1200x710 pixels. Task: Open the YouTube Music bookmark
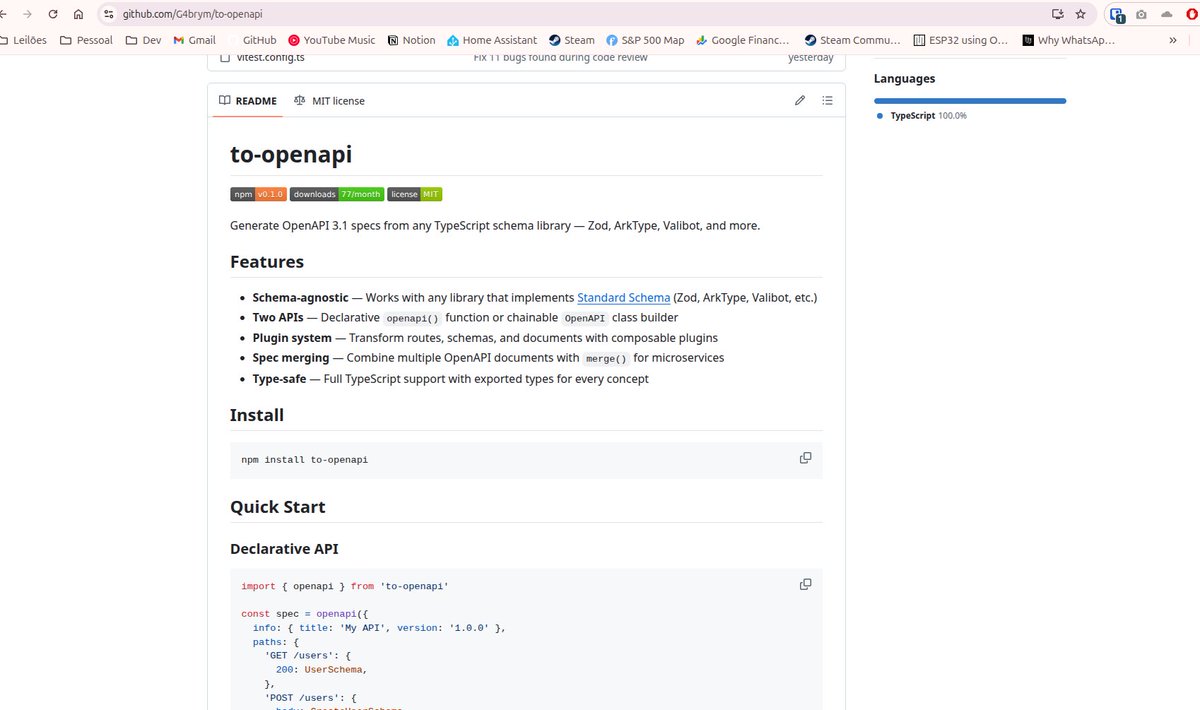click(332, 40)
